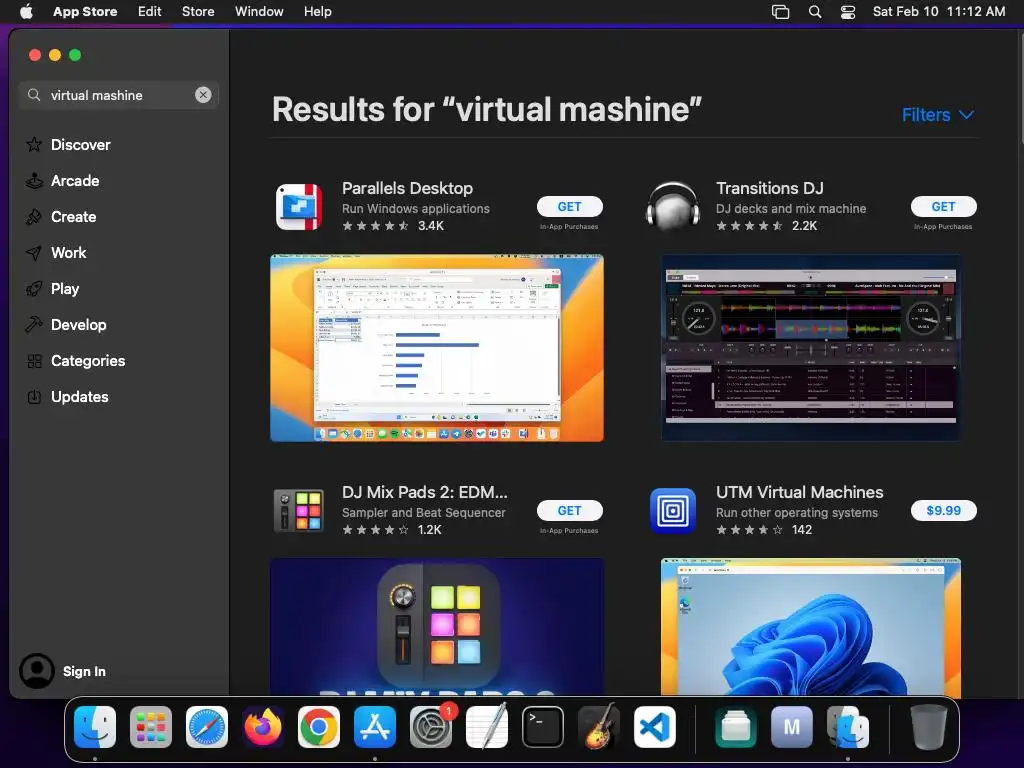Open the Apple menu
This screenshot has height=768, width=1024.
coord(26,11)
